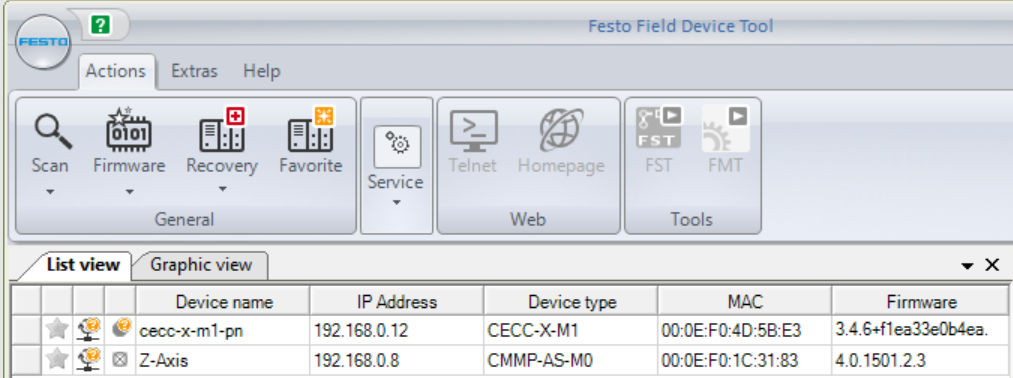The image size is (1013, 378).
Task: Click the Festo logo application button
Action: 43,42
